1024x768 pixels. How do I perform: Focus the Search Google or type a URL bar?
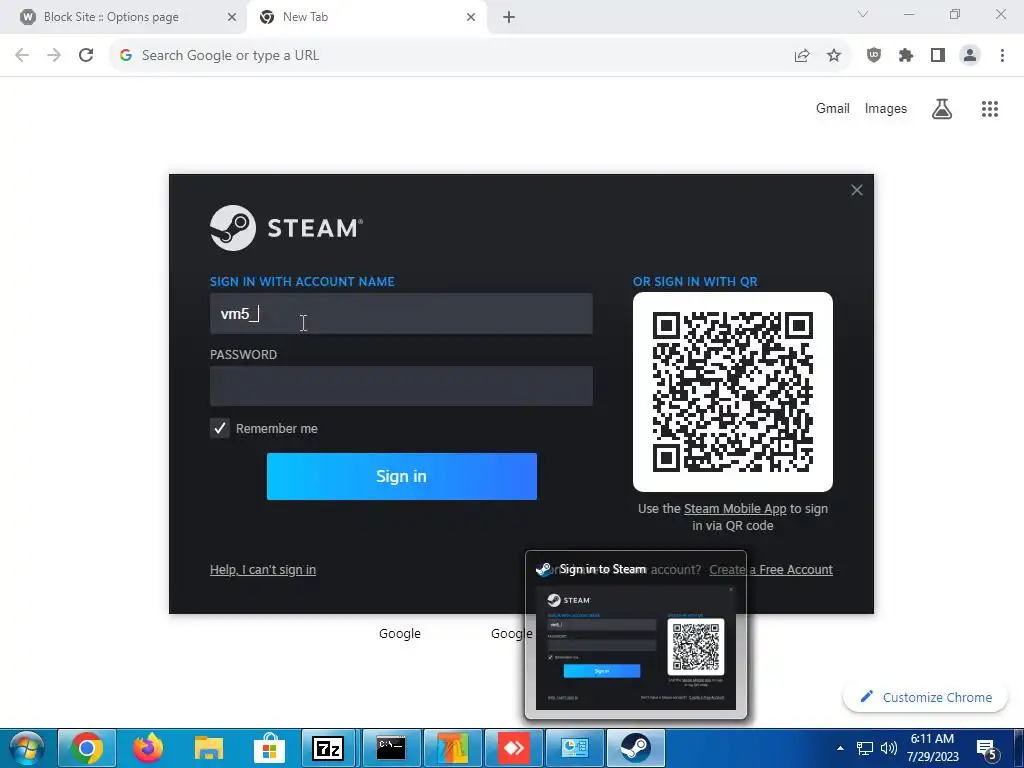coord(457,56)
